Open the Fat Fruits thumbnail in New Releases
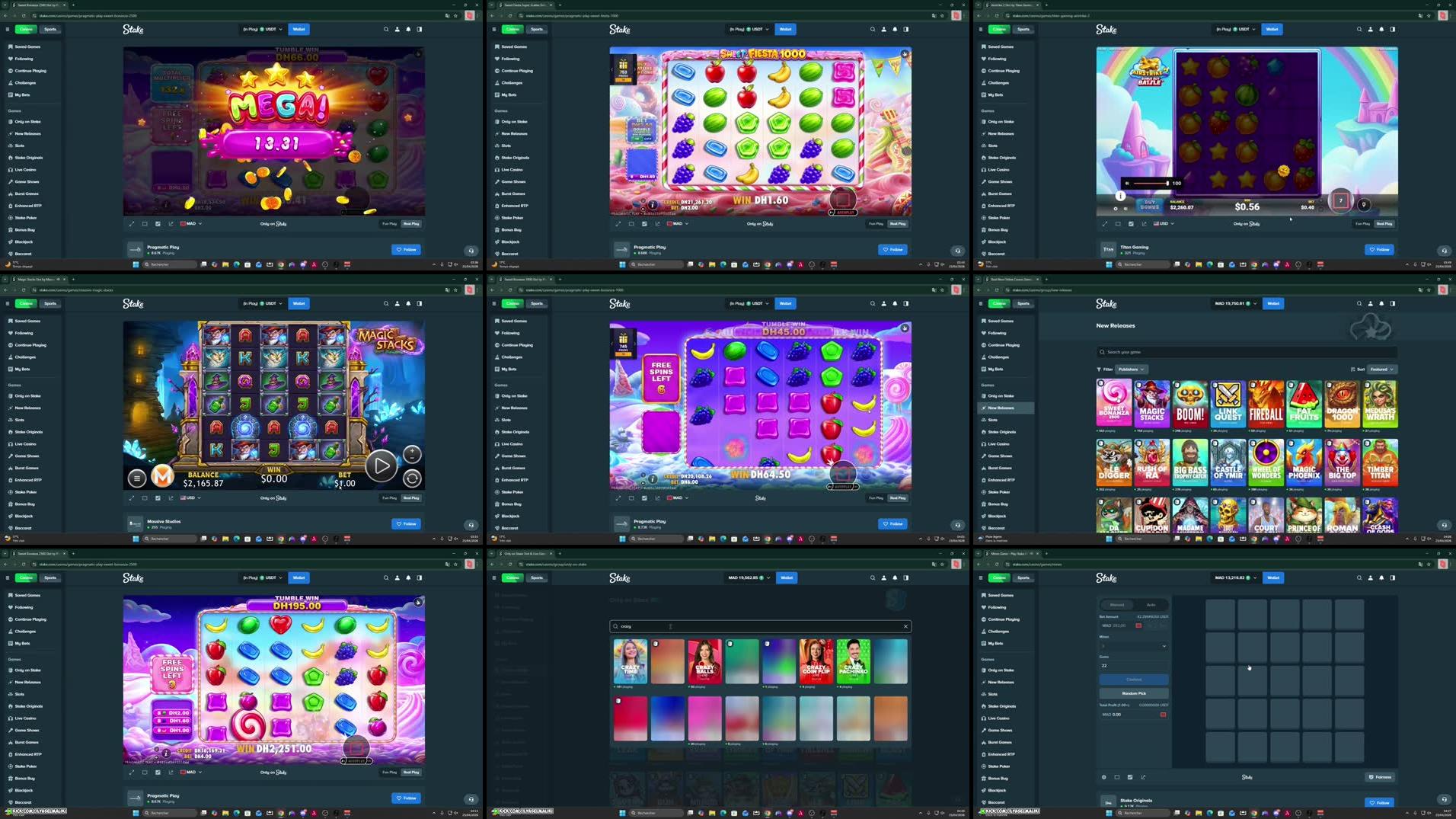This screenshot has width=1456, height=819. click(x=1304, y=404)
